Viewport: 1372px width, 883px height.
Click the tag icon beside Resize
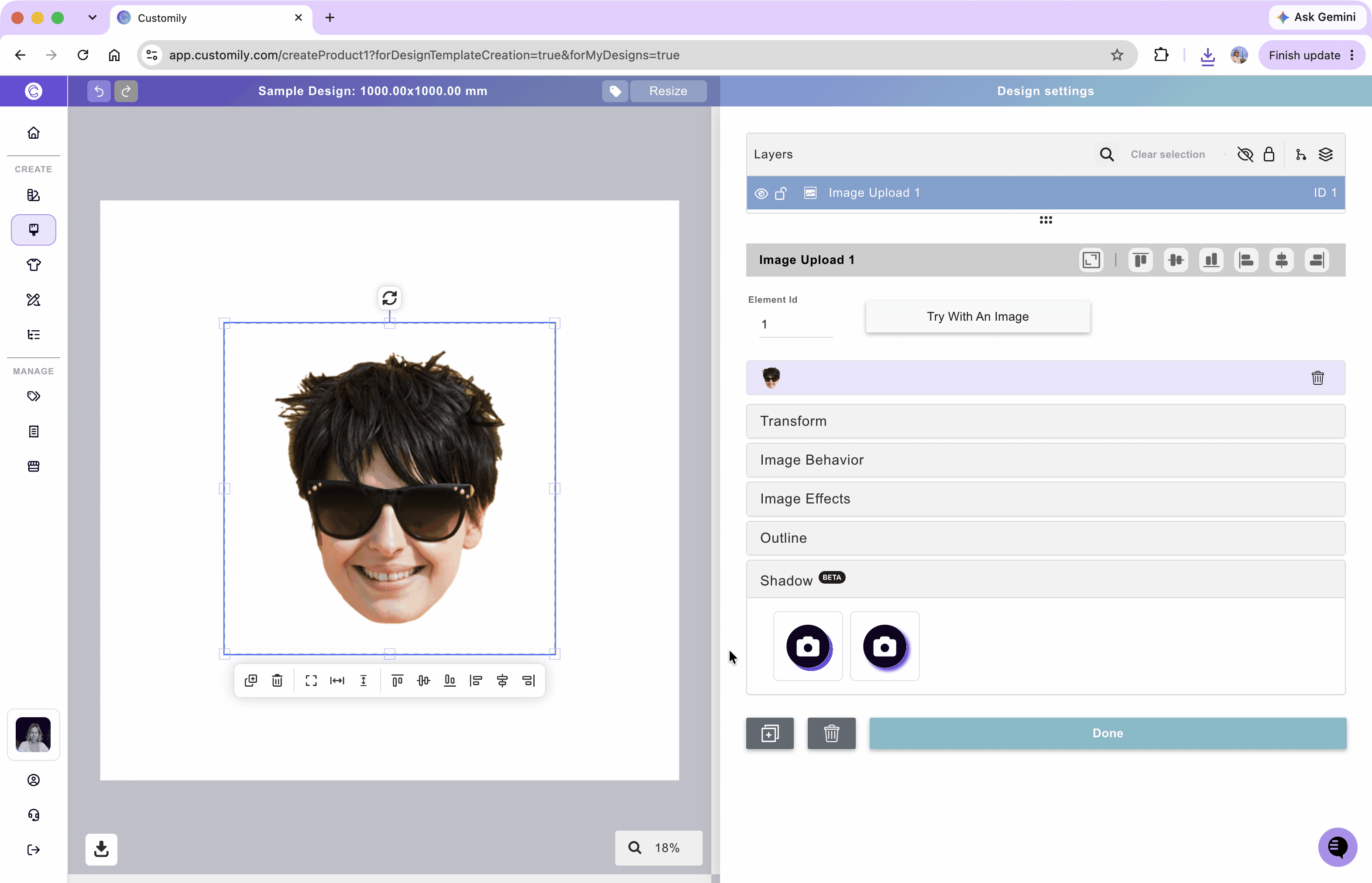[615, 91]
